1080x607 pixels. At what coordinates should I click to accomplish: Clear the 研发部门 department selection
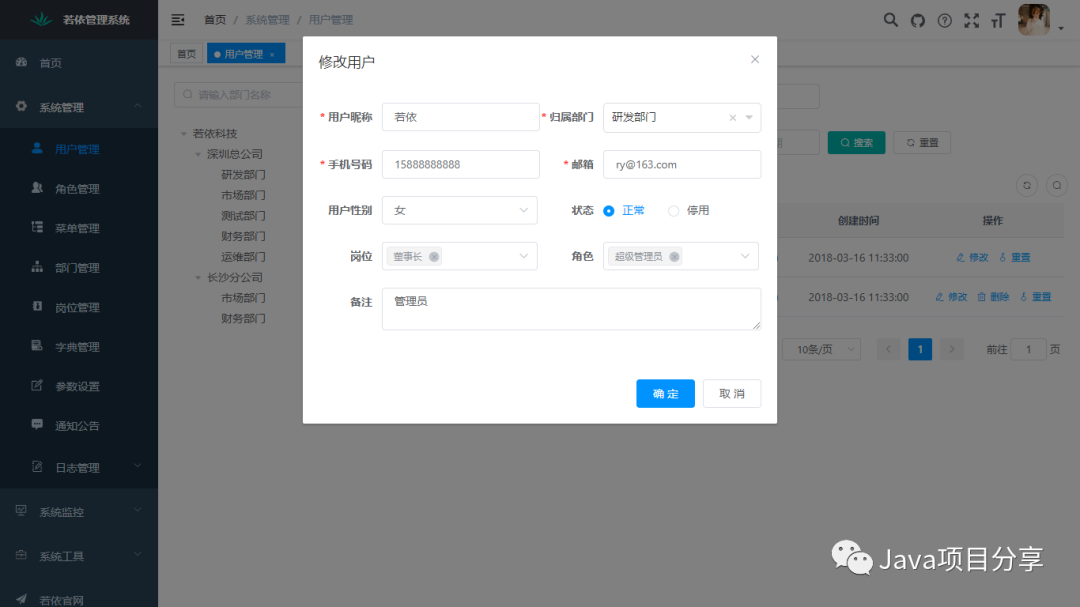[732, 118]
